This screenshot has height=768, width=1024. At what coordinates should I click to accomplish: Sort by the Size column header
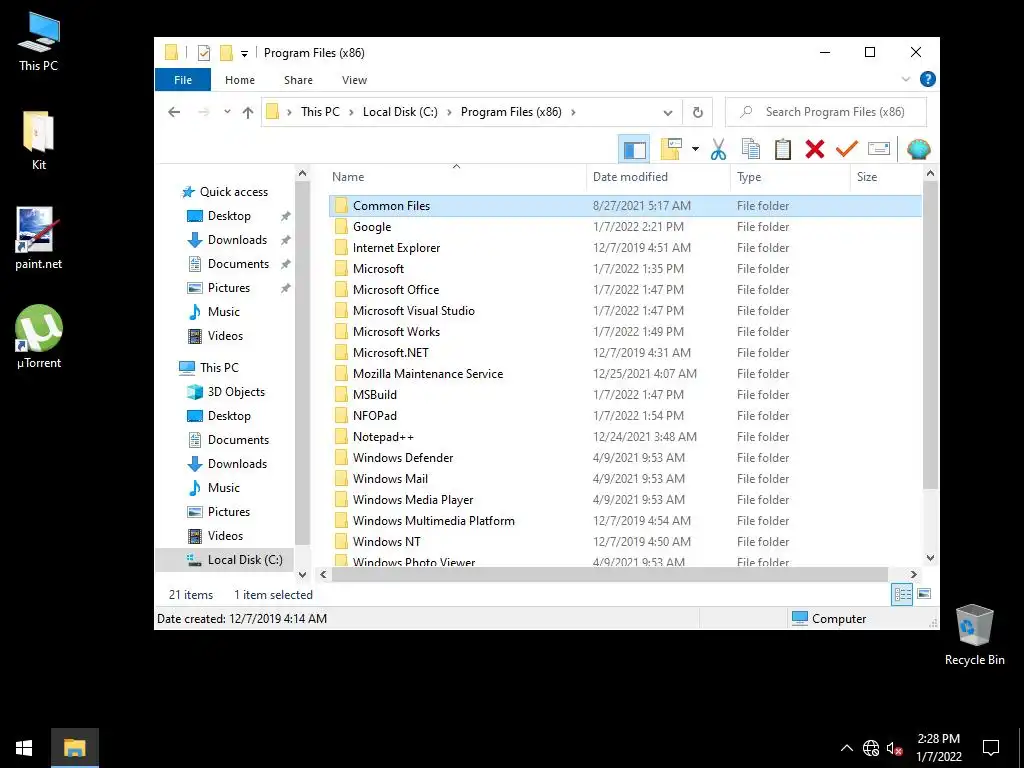tap(885, 177)
